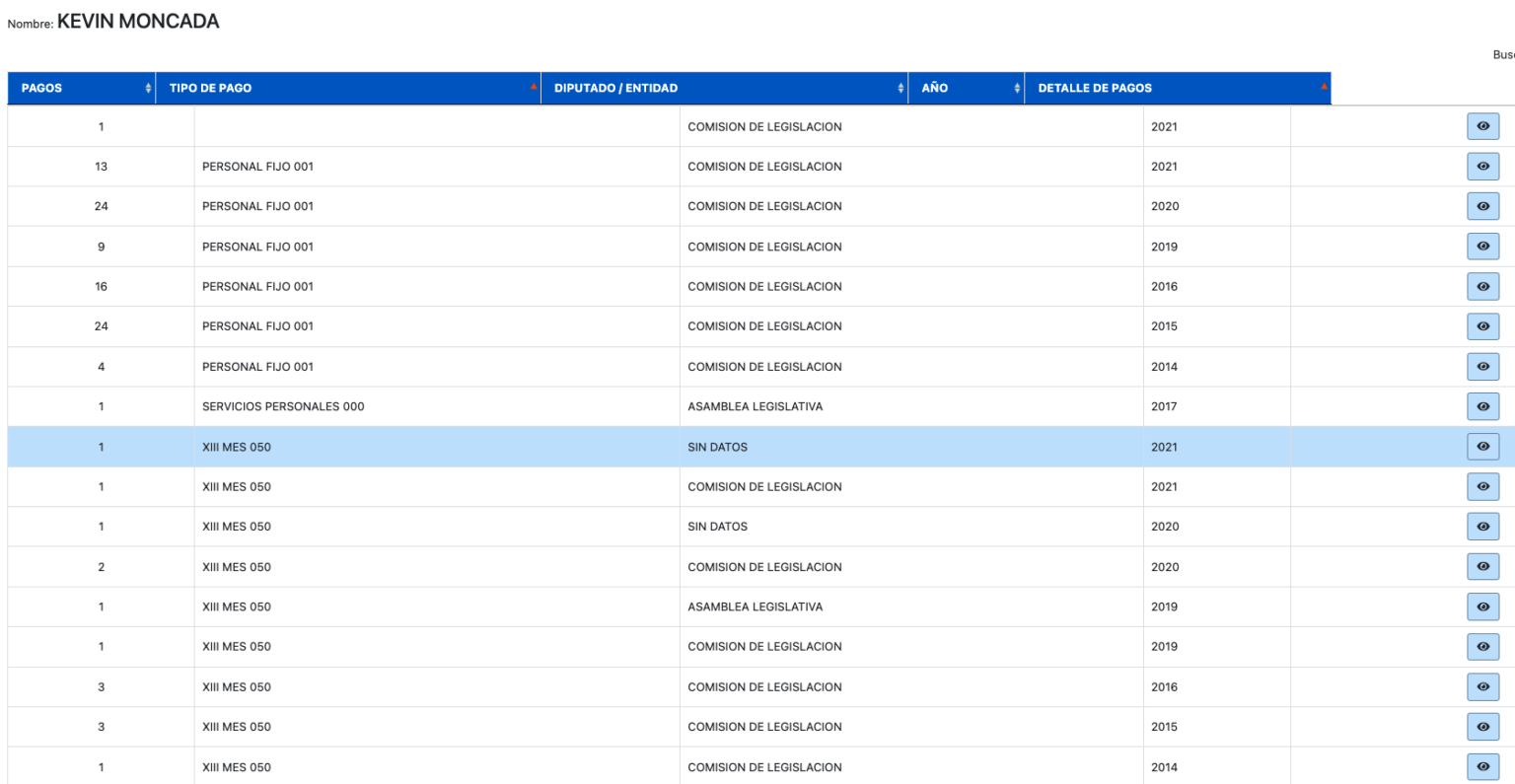The image size is (1515, 784).
Task: Open eye icon for PERSONAL FIJO 001 2020
Action: coord(1482,206)
